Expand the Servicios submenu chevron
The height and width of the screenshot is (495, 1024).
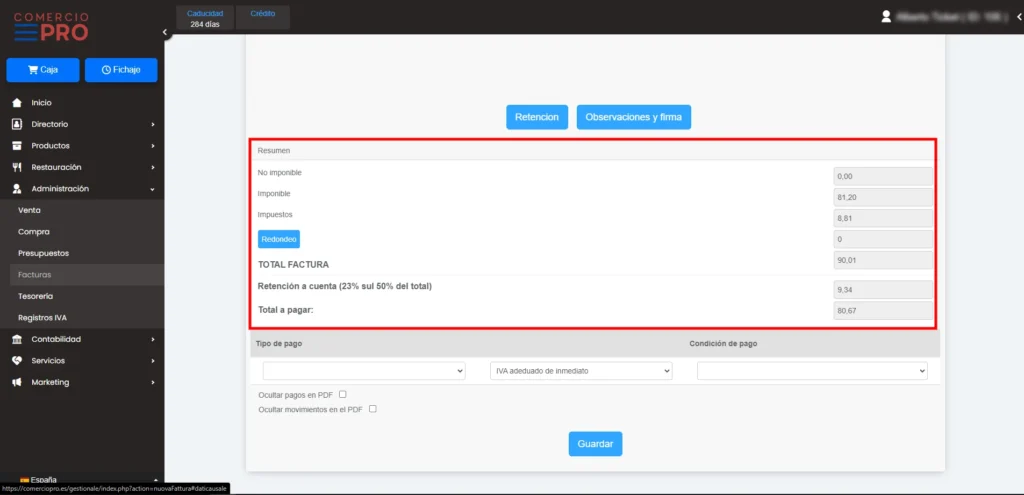coord(153,360)
